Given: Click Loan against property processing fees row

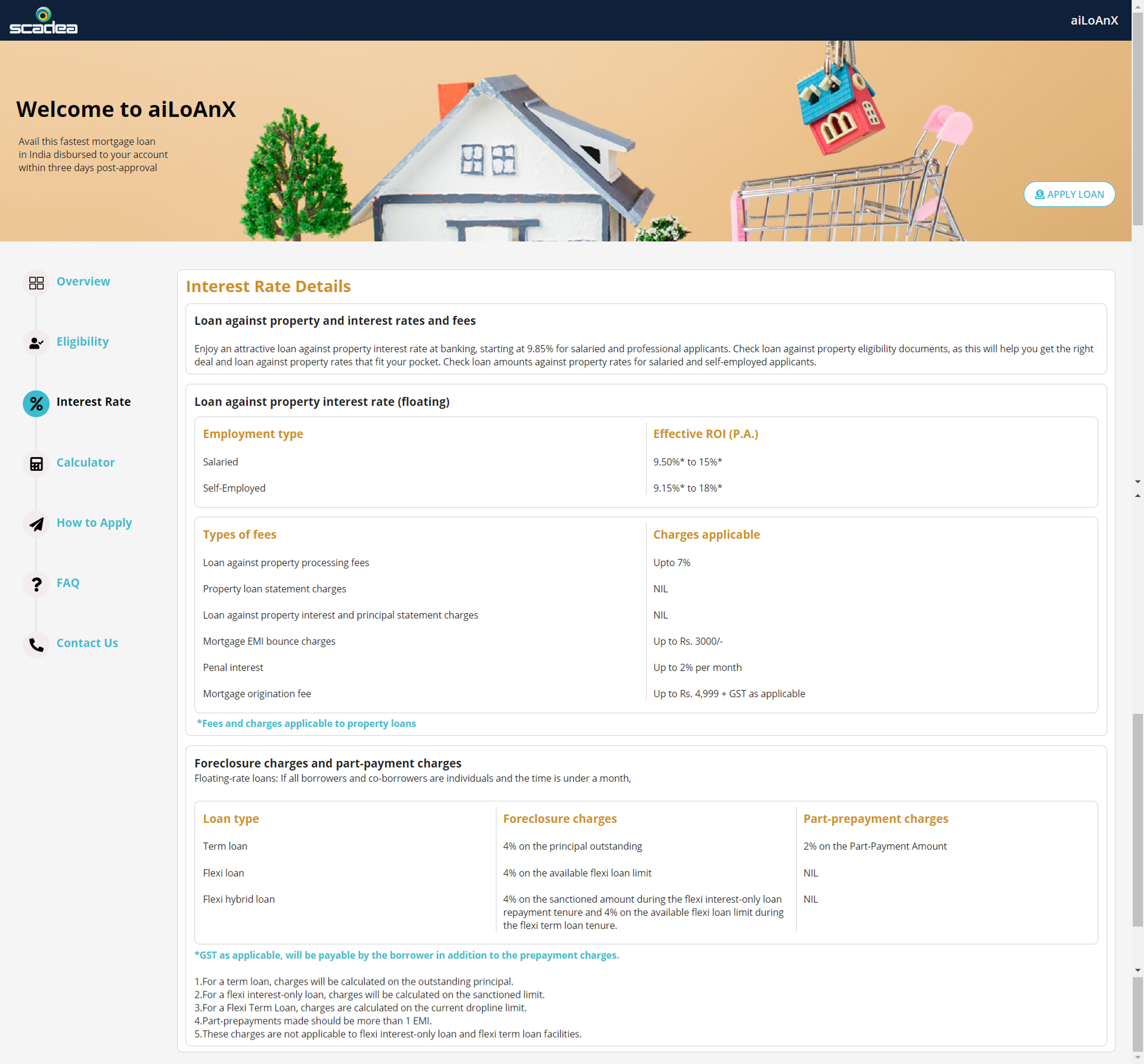Looking at the screenshot, I should click(286, 562).
